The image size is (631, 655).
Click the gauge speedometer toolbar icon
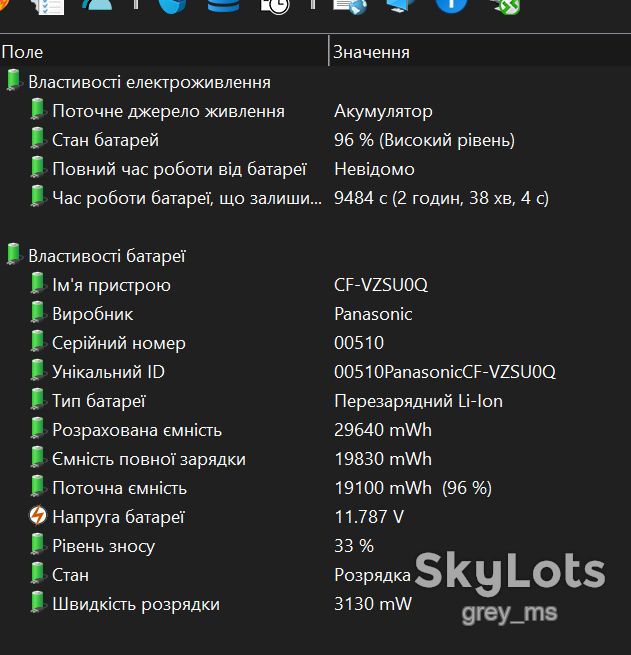97,5
